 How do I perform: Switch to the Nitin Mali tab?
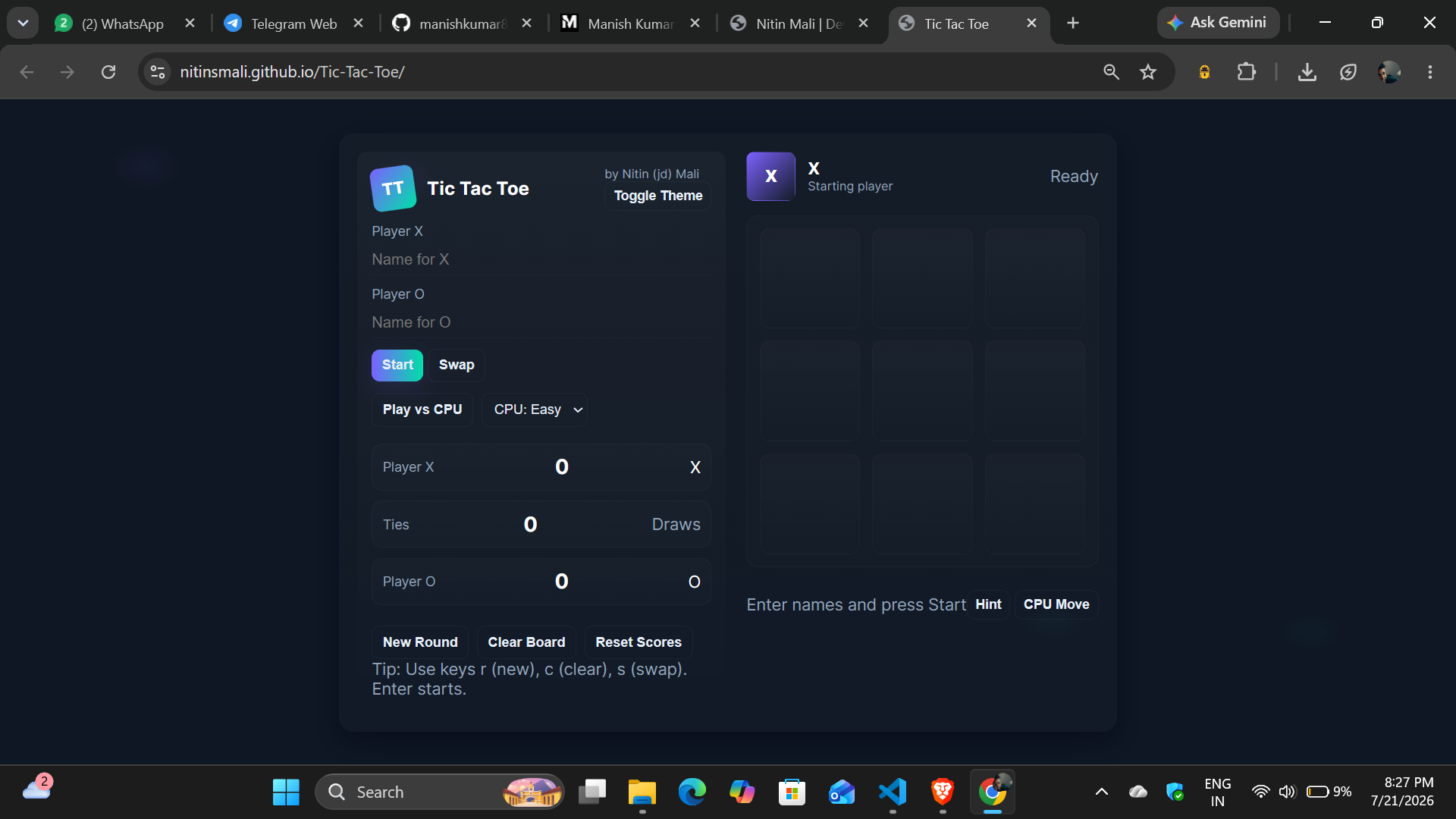(x=799, y=24)
